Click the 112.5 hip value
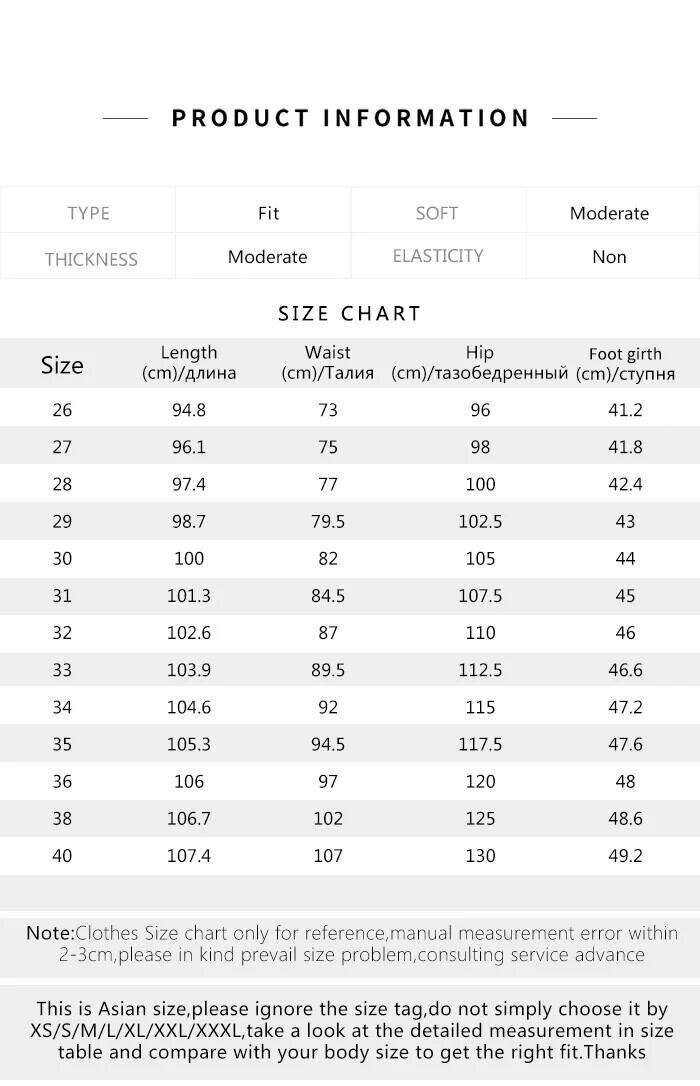The height and width of the screenshot is (1086, 700). 480,670
